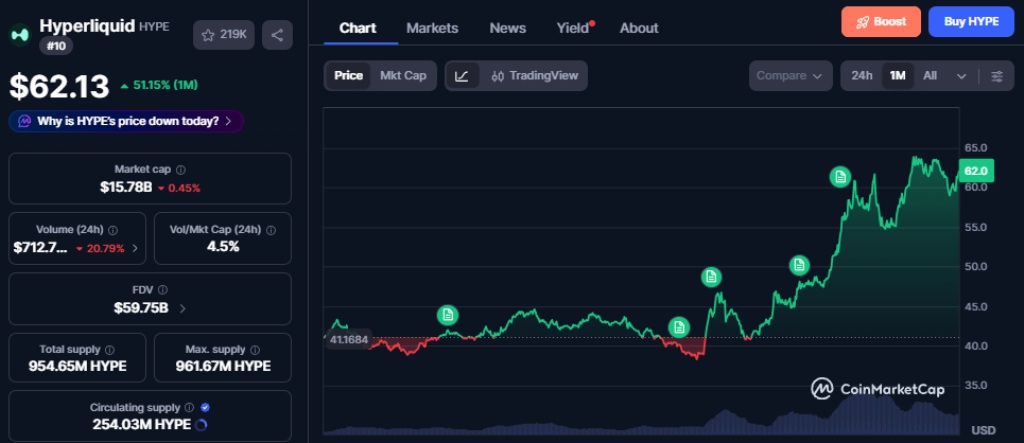The image size is (1024, 443).
Task: Set chart range to 24h
Action: point(861,76)
